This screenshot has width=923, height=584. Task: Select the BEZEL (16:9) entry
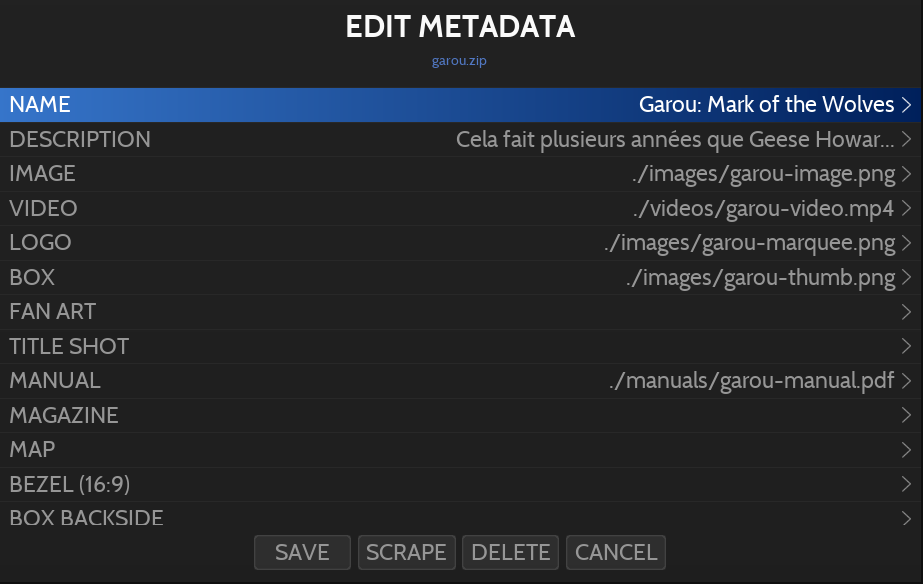tap(70, 485)
